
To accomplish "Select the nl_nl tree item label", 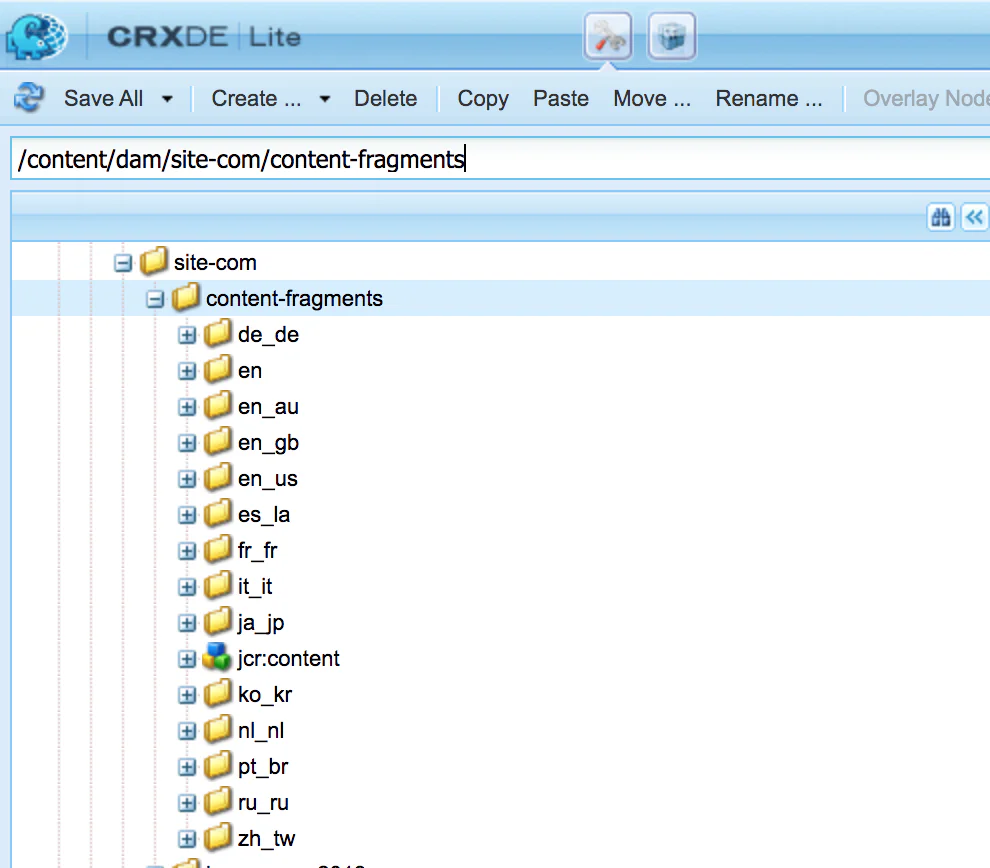I will click(x=261, y=730).
